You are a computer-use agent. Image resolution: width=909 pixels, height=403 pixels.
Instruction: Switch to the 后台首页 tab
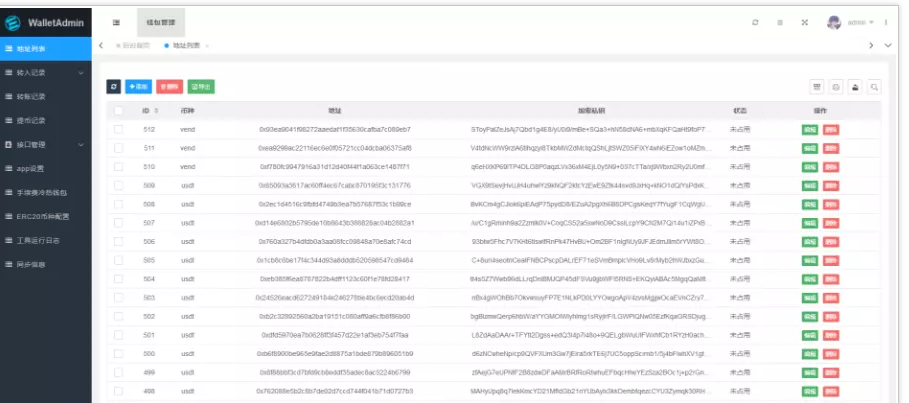click(133, 45)
